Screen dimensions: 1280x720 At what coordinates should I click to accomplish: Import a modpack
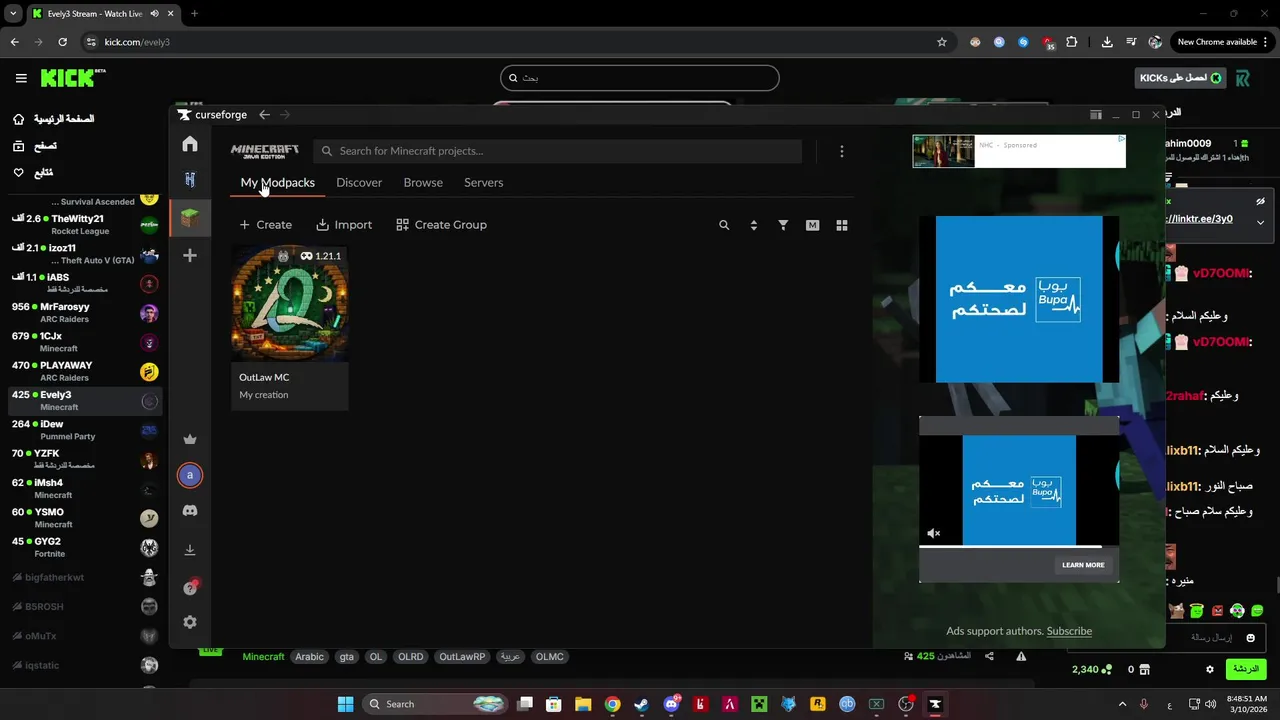tap(344, 225)
